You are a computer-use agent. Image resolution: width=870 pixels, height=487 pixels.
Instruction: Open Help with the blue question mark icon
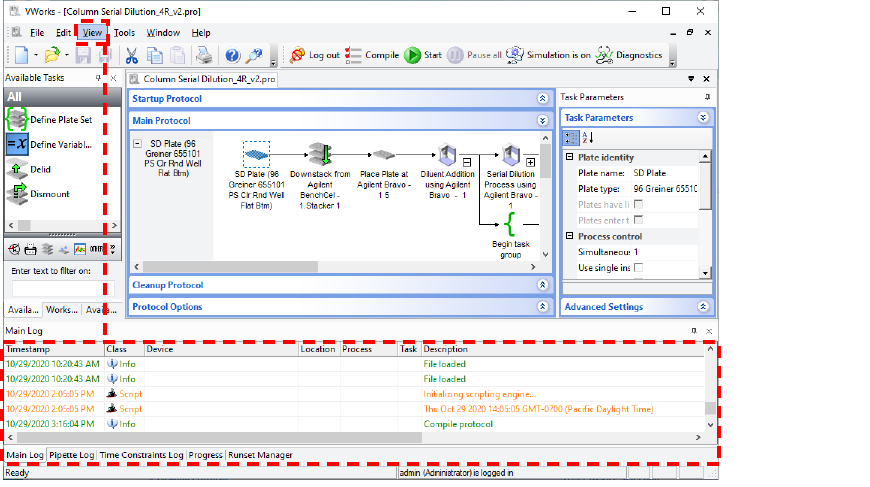[232, 55]
